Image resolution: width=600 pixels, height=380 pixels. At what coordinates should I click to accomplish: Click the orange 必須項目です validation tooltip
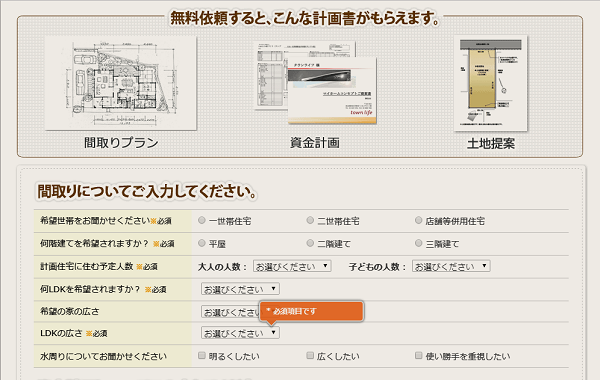point(311,311)
